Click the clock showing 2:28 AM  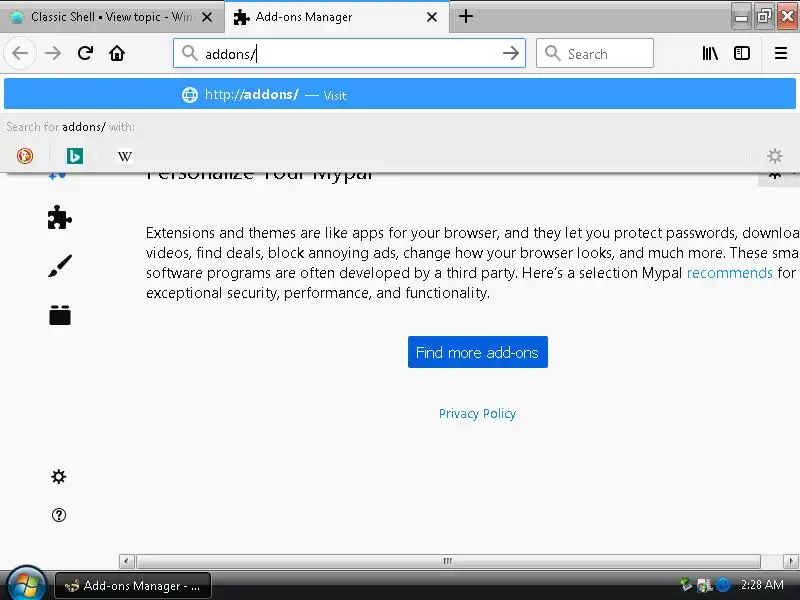point(762,585)
